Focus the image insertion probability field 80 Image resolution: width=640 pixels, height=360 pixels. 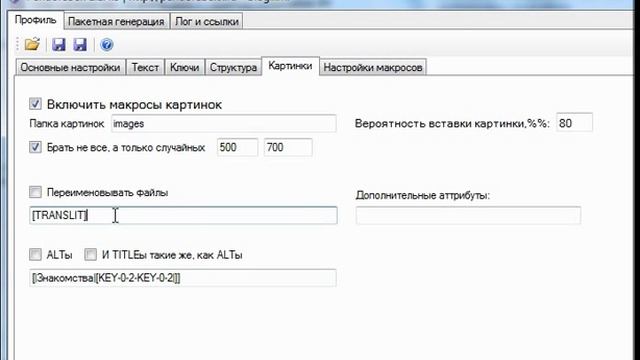(574, 123)
